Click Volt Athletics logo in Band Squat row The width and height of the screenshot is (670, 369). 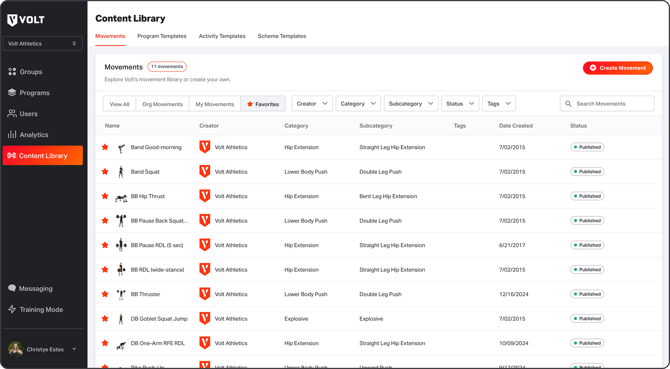[205, 172]
